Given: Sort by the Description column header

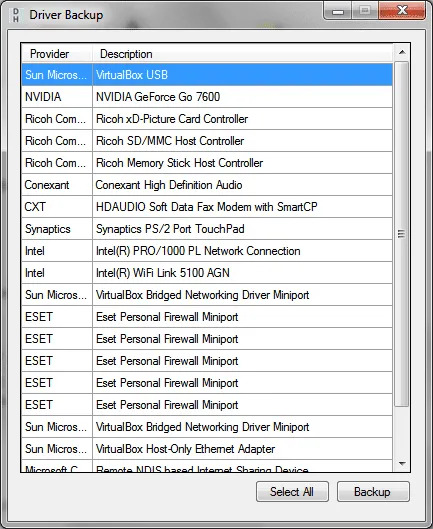Looking at the screenshot, I should pos(242,54).
